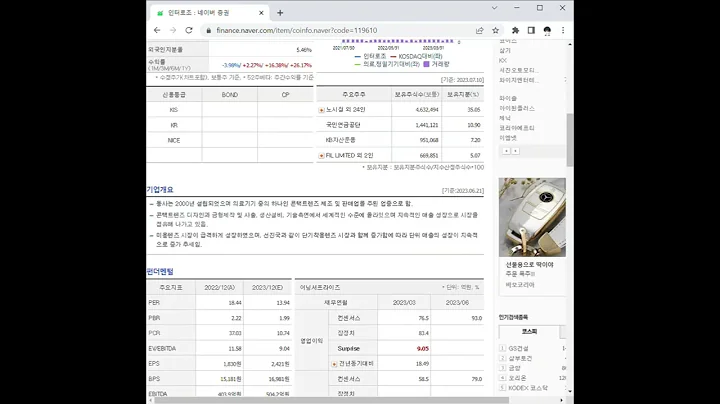
Task: Click the horizontal scrollbar at the bottom
Action: (x=332, y=400)
